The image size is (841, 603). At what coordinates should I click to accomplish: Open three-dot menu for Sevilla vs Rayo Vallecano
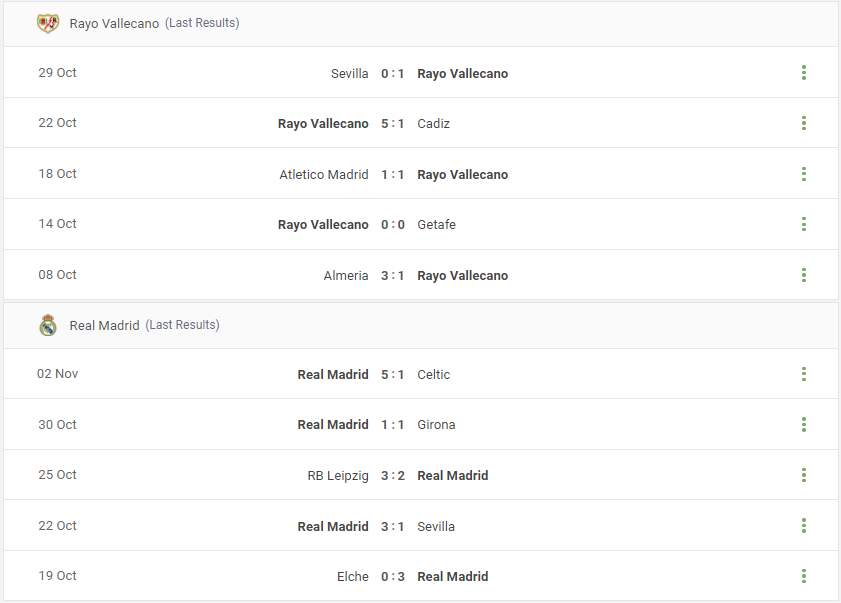pyautogui.click(x=803, y=73)
